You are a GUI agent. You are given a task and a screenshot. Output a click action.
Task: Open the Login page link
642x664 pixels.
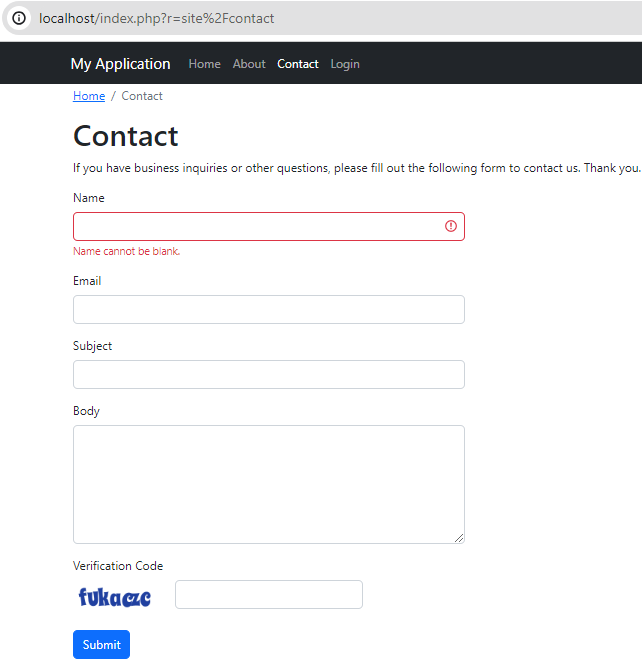pos(345,64)
